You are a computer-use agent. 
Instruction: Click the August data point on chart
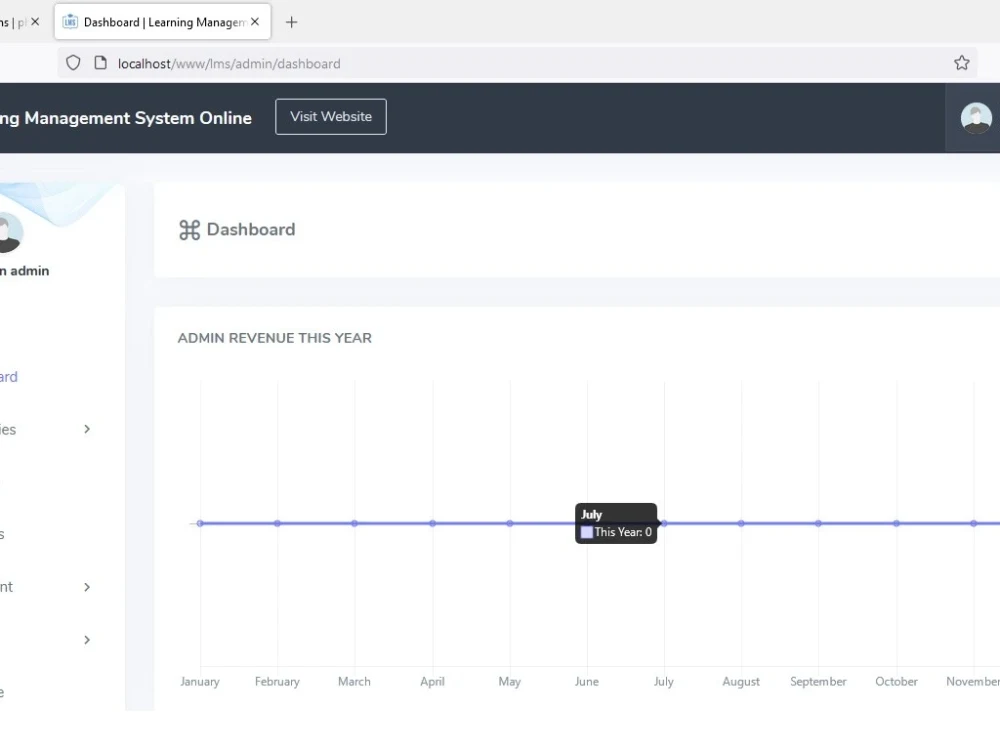pyautogui.click(x=741, y=523)
